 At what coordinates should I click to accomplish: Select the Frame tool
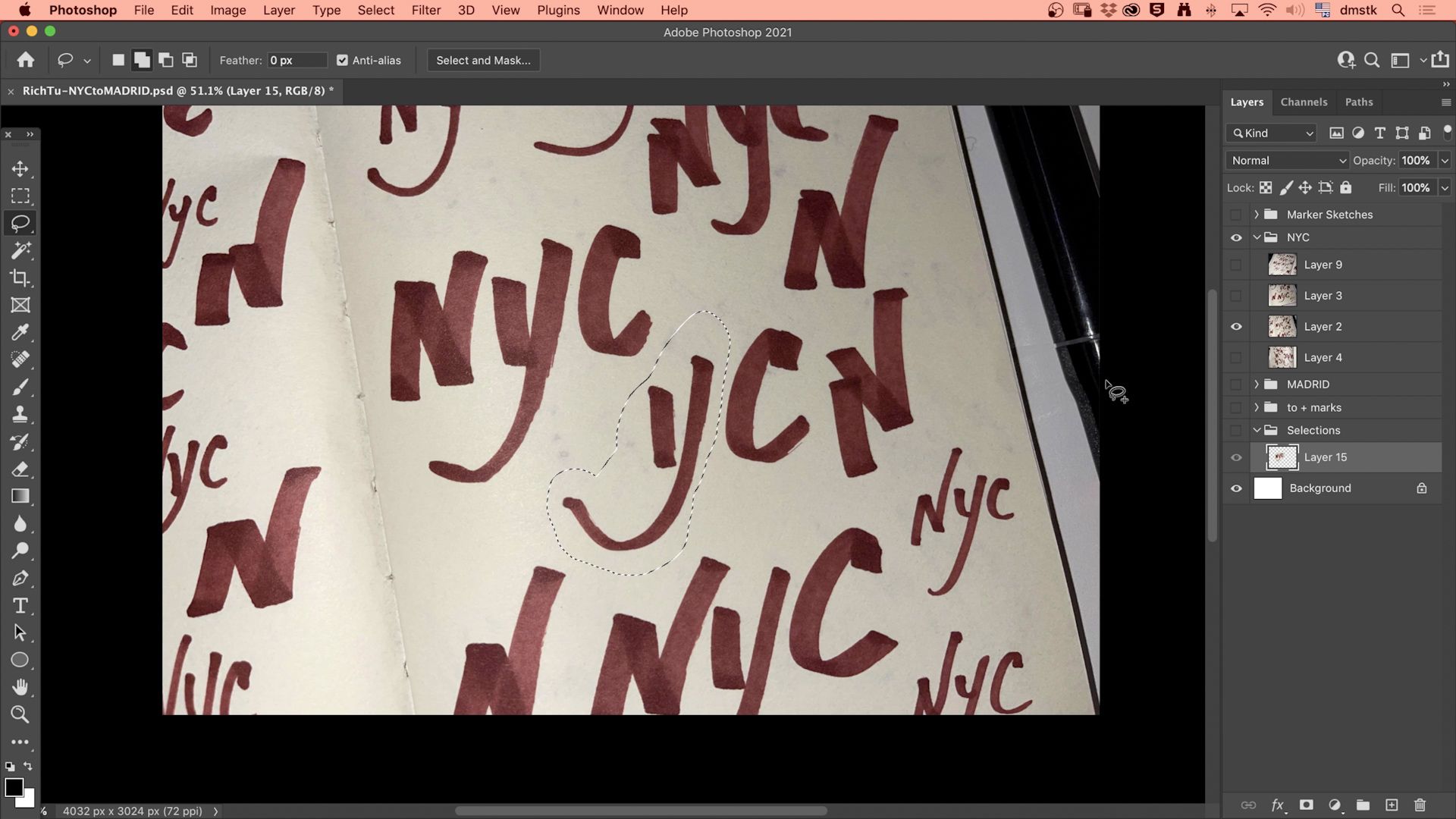(x=20, y=305)
